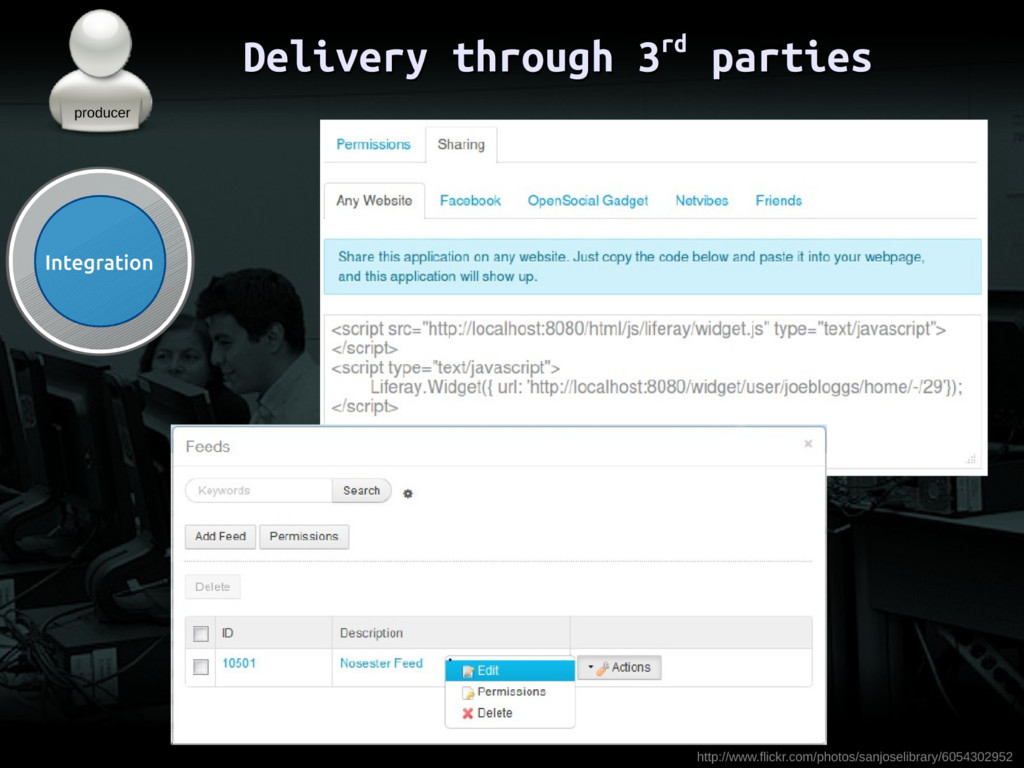Viewport: 1024px width, 768px height.
Task: Click the Permissions page icon in menu
Action: pyautogui.click(x=468, y=692)
